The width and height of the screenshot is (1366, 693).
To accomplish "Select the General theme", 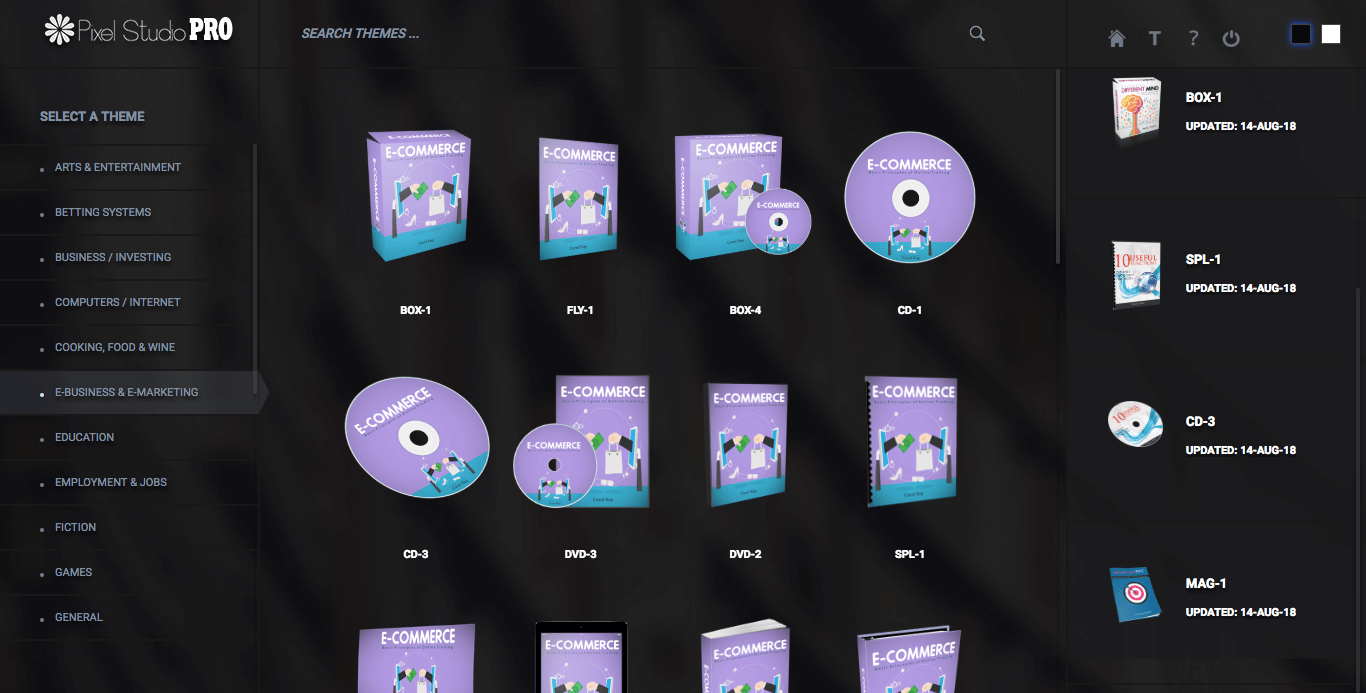I will coord(128,617).
